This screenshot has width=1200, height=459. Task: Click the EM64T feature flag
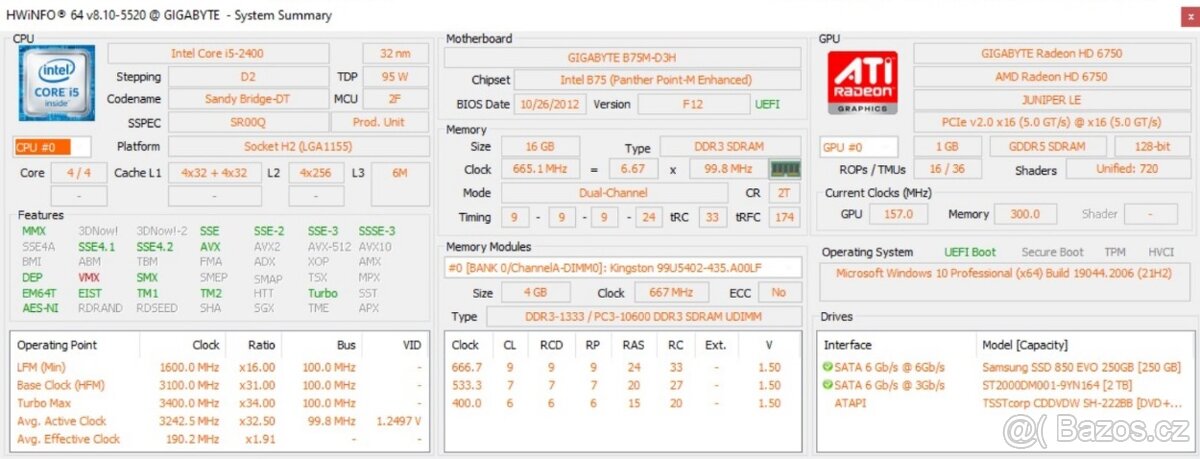(x=40, y=293)
